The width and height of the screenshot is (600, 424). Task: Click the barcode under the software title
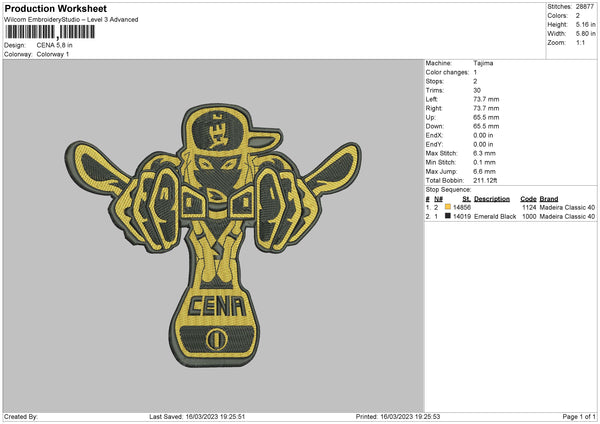pos(50,32)
